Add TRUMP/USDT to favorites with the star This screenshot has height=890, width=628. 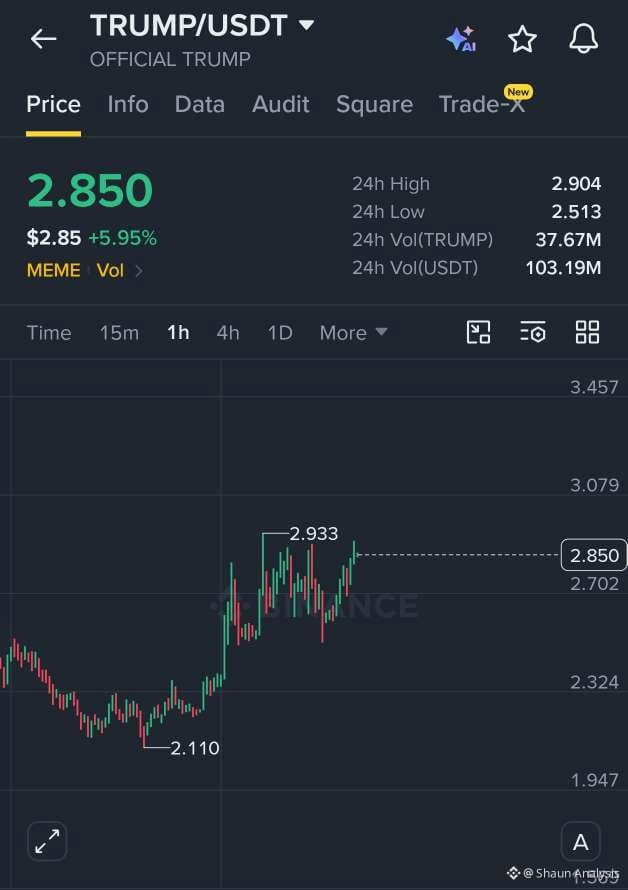pos(522,39)
